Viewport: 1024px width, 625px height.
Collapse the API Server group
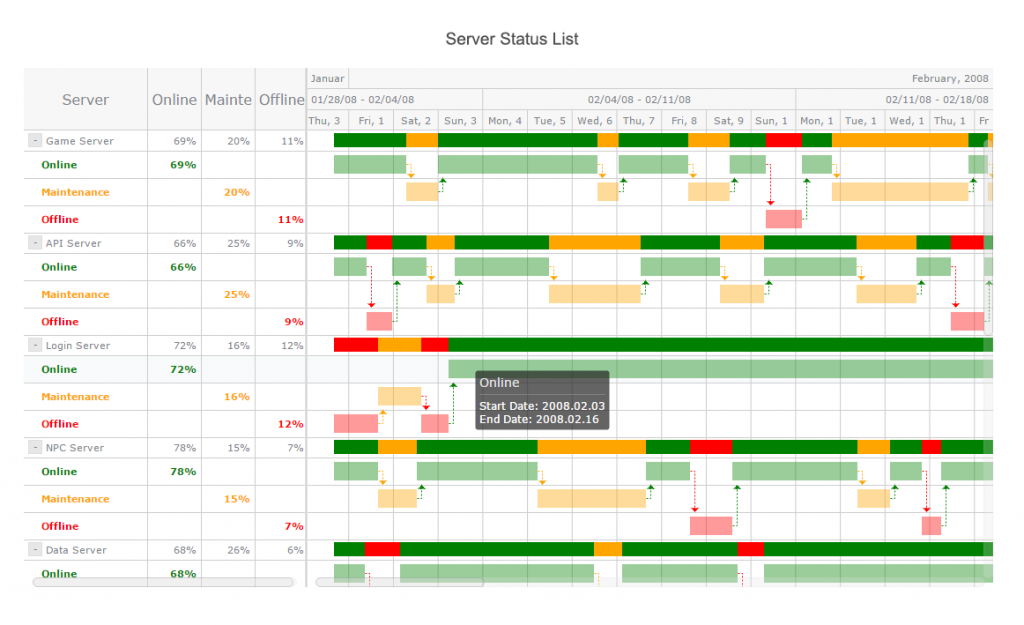[33, 243]
